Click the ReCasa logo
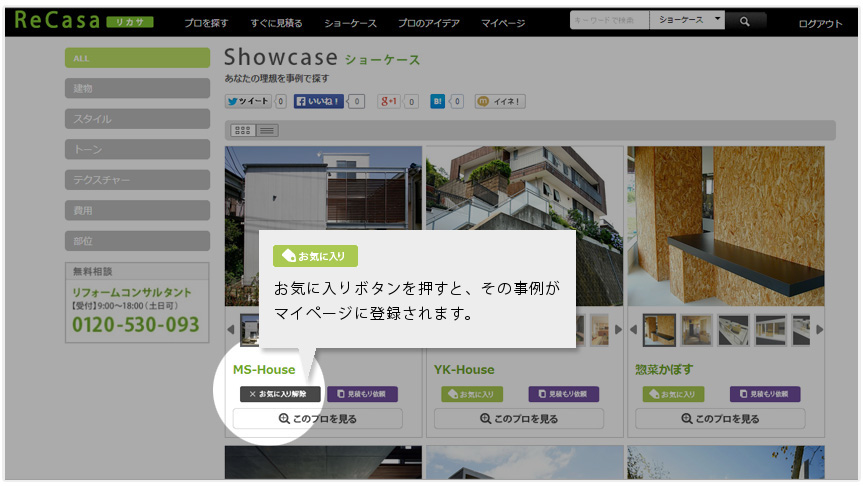 coord(83,21)
